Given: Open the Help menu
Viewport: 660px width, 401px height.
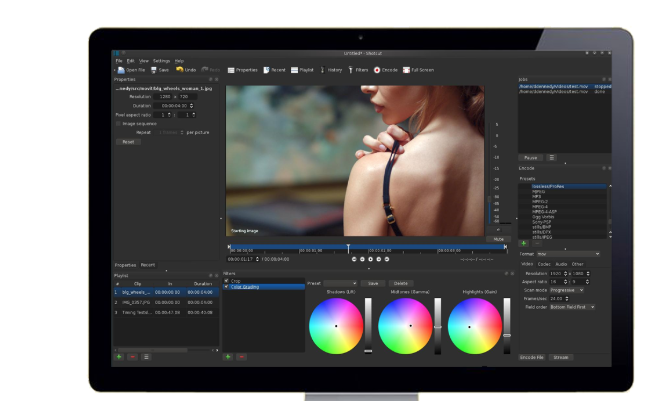Looking at the screenshot, I should [x=179, y=61].
